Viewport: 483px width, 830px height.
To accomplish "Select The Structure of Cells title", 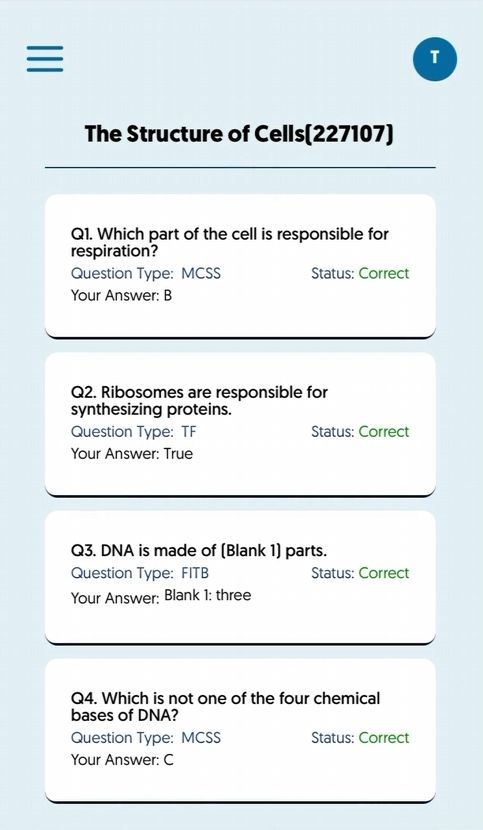I will (x=239, y=134).
